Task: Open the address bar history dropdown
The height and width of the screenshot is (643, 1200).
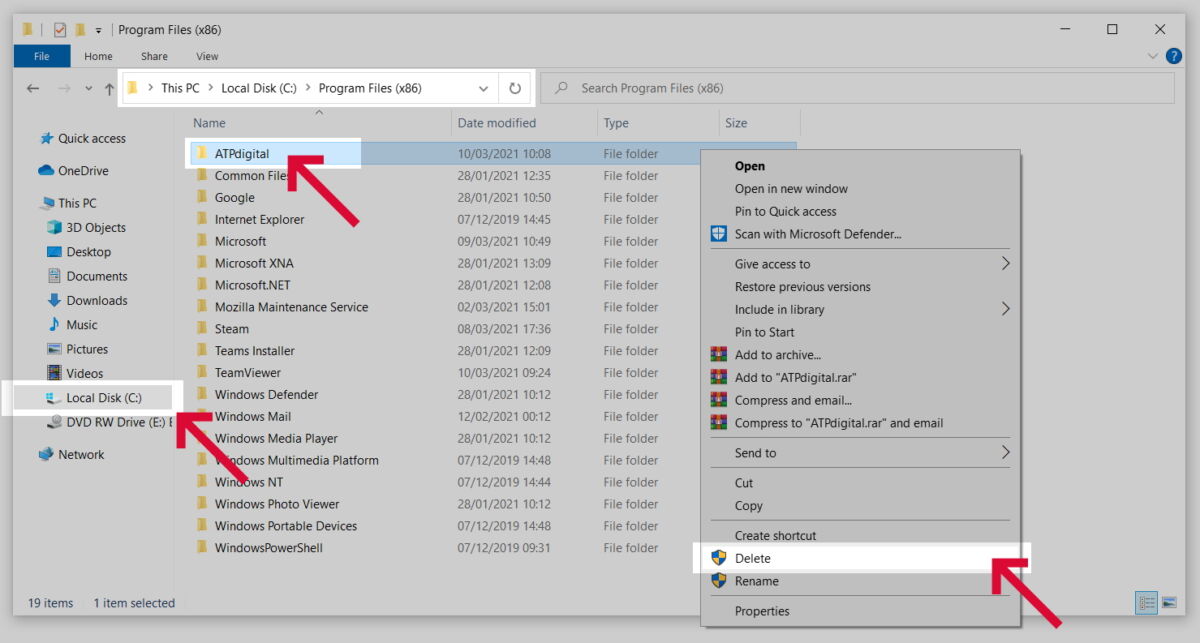Action: (484, 88)
